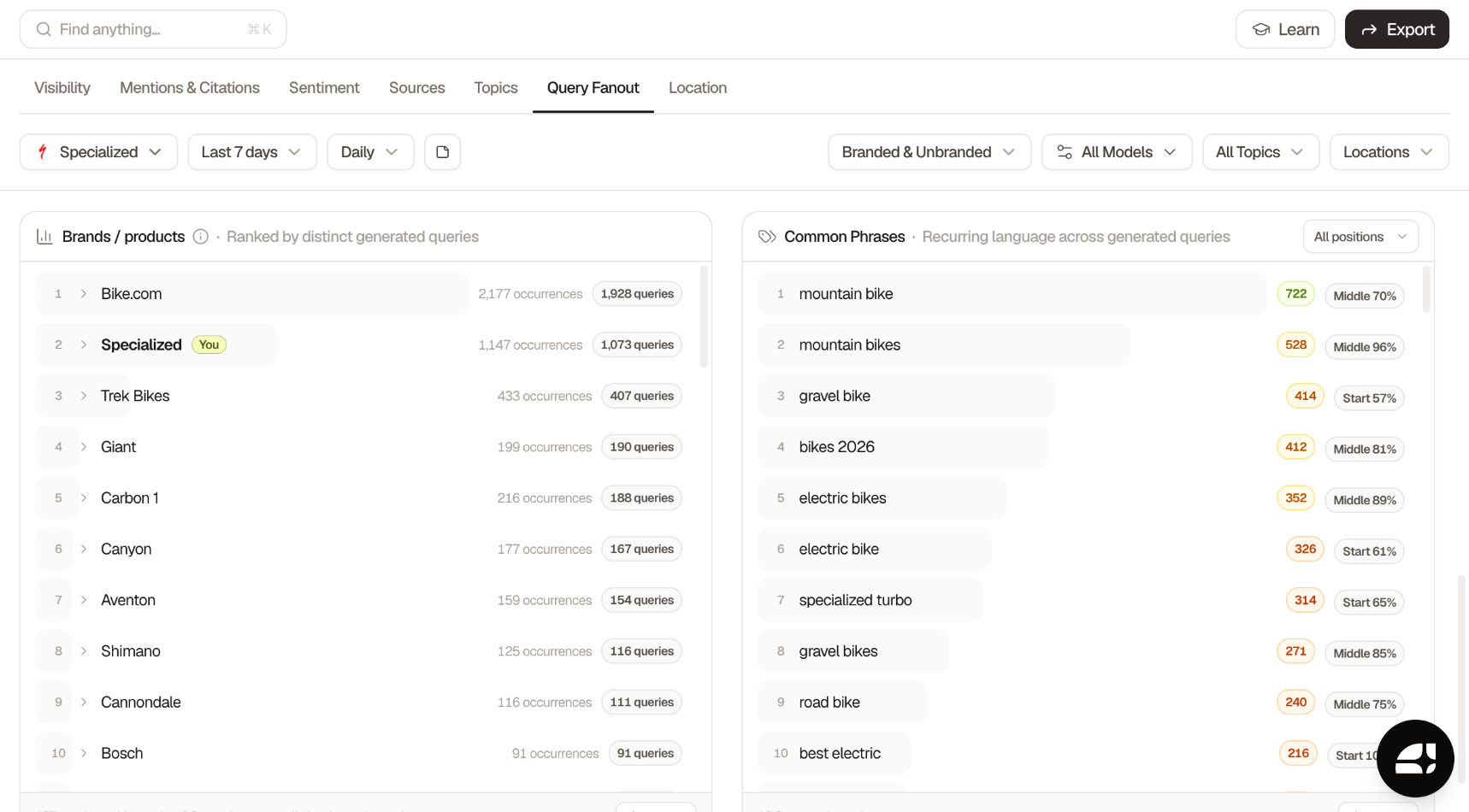Select the Sources tab
Image resolution: width=1469 pixels, height=812 pixels.
click(417, 88)
